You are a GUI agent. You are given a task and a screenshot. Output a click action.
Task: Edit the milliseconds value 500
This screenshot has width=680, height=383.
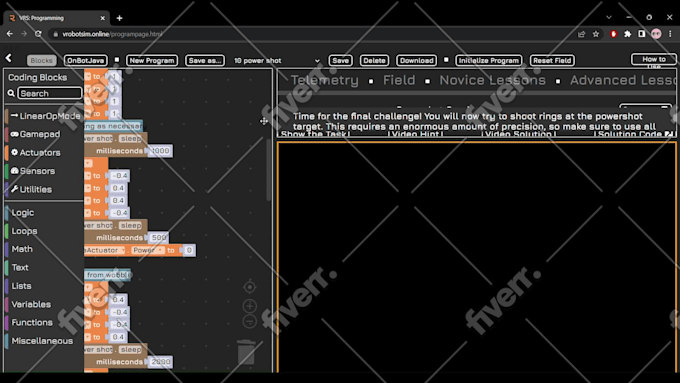coord(159,238)
